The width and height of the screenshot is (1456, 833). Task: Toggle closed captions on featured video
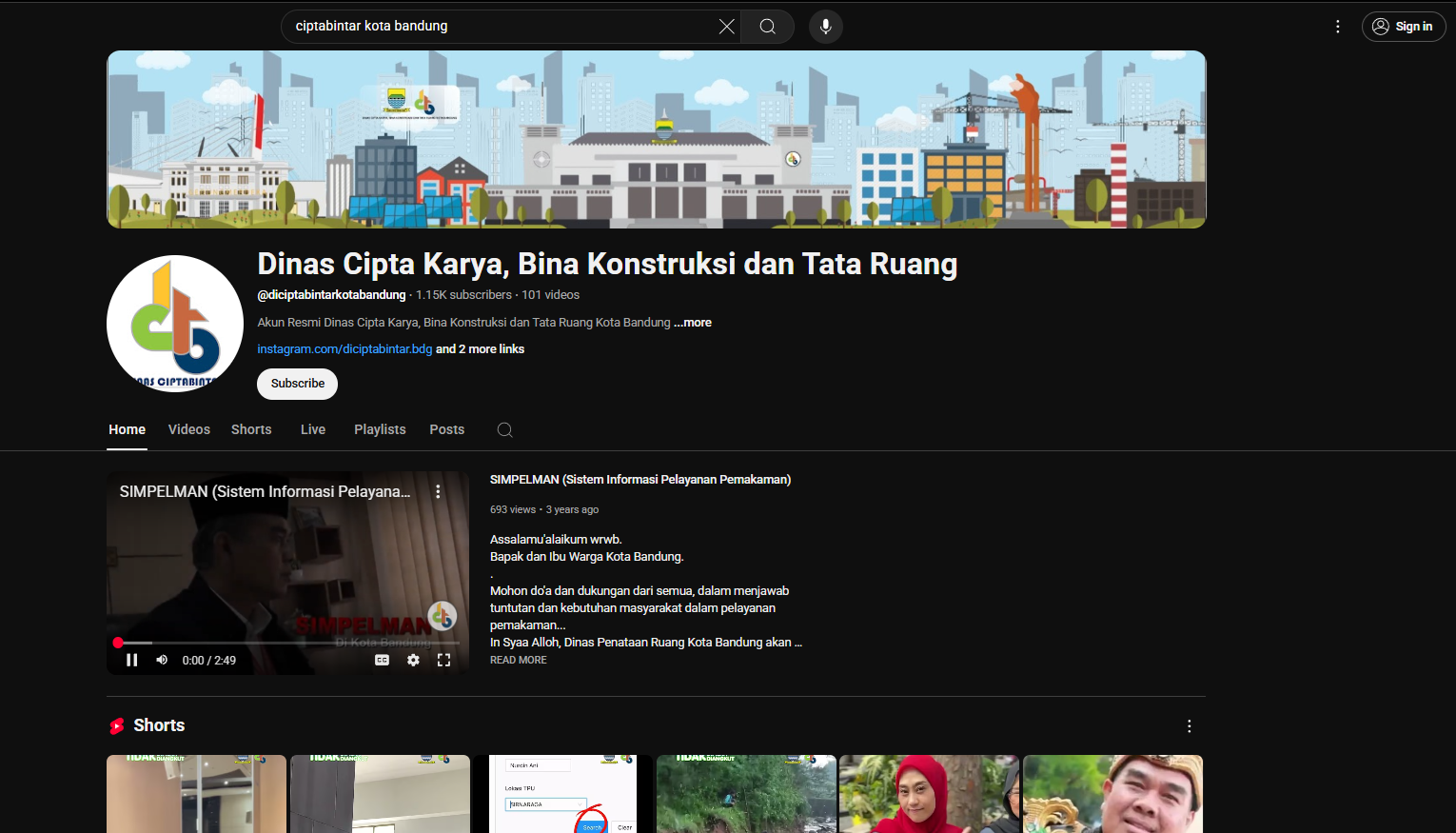tap(382, 660)
